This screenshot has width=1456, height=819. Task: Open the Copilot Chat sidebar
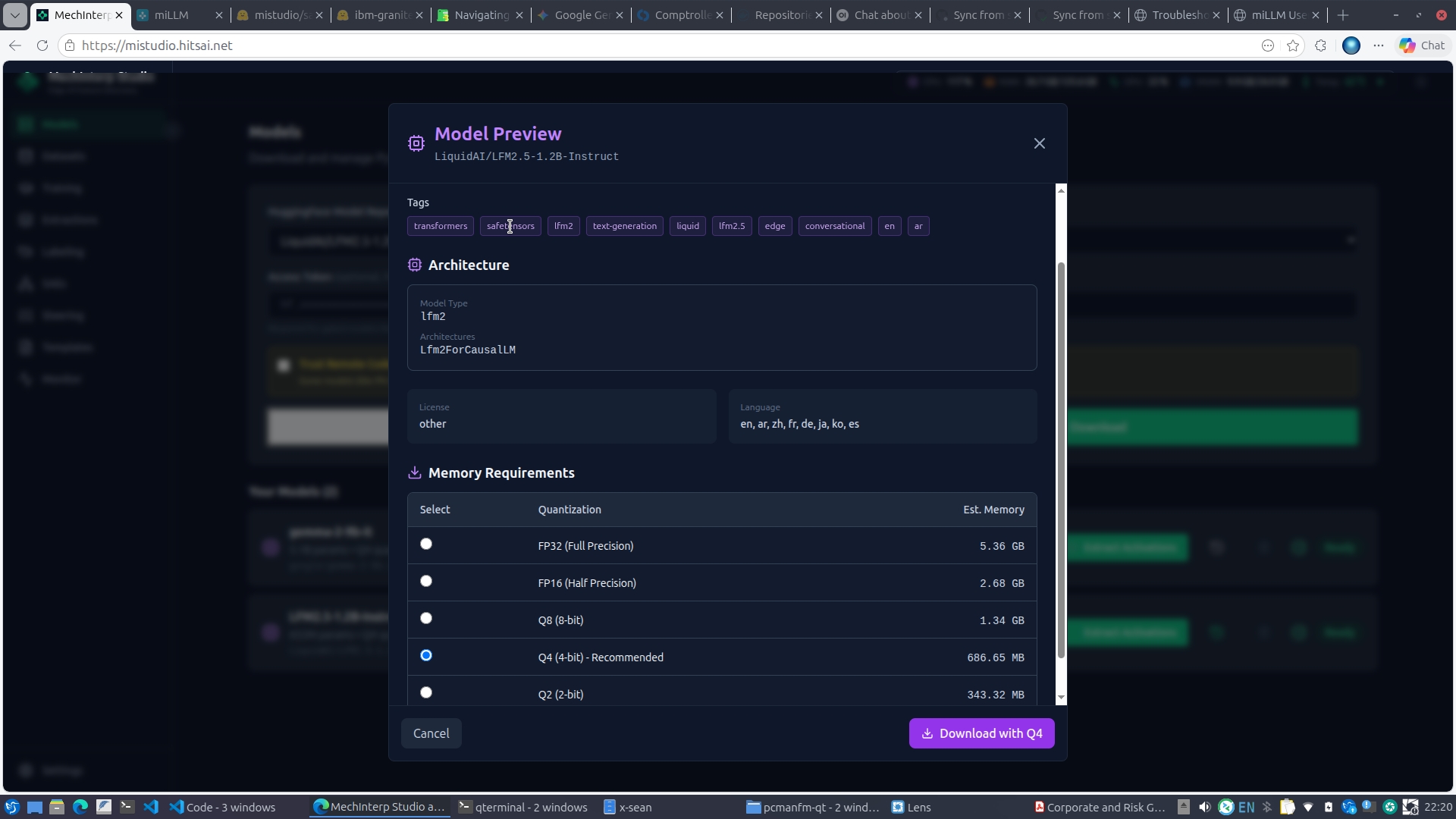click(1422, 45)
